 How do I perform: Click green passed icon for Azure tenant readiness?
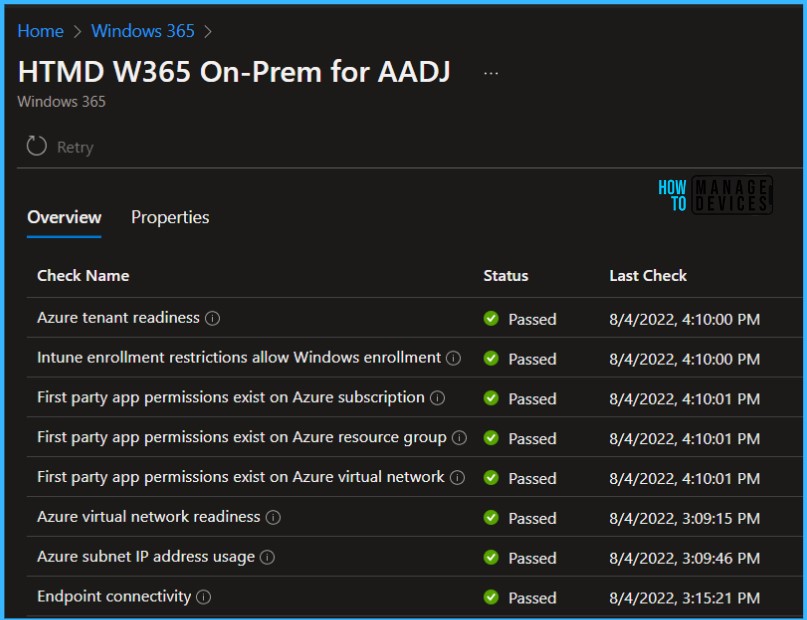[x=491, y=318]
